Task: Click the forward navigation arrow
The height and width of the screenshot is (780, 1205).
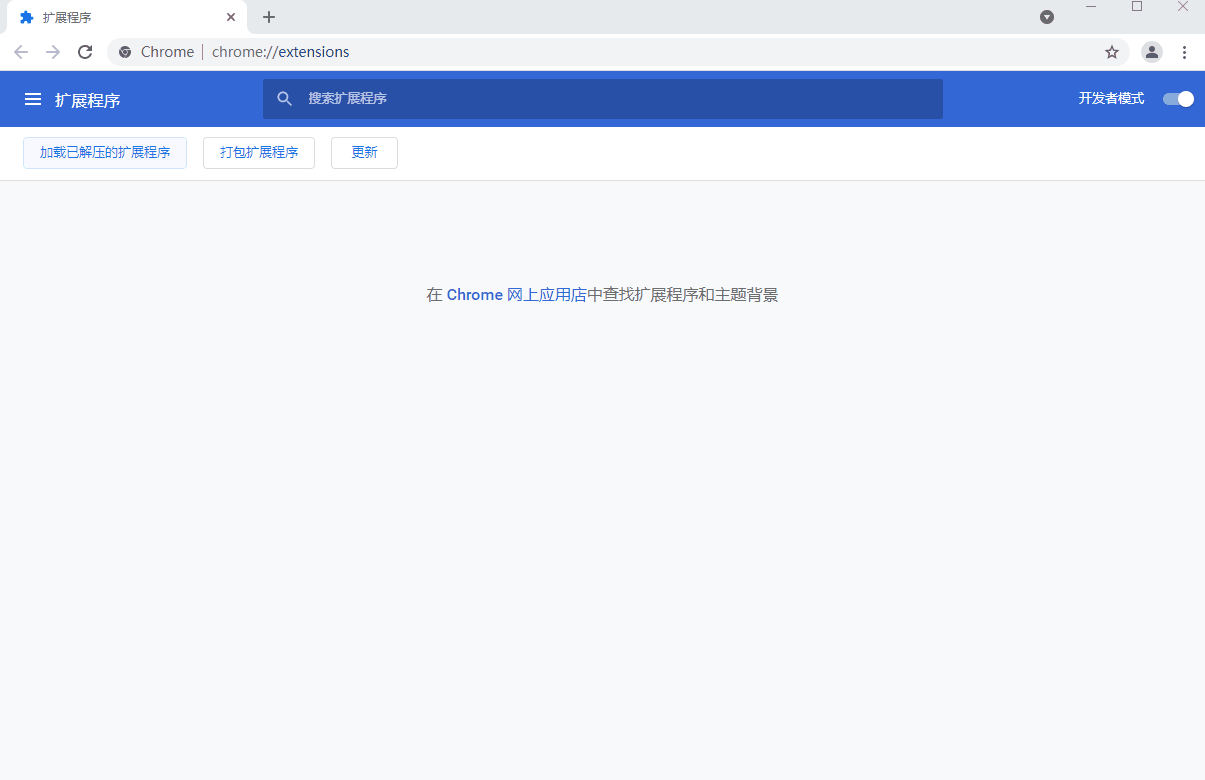Action: [x=52, y=51]
